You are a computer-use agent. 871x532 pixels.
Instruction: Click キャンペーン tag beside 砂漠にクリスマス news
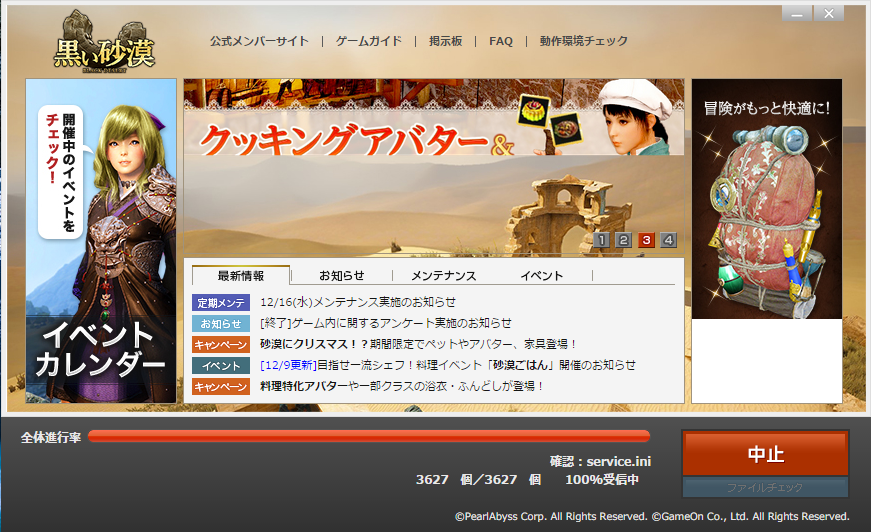(221, 345)
